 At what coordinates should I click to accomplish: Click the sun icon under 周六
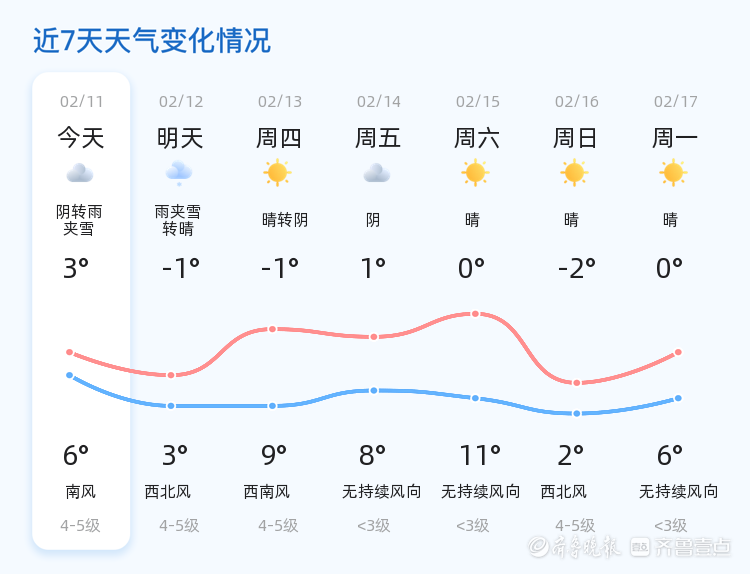click(475, 173)
